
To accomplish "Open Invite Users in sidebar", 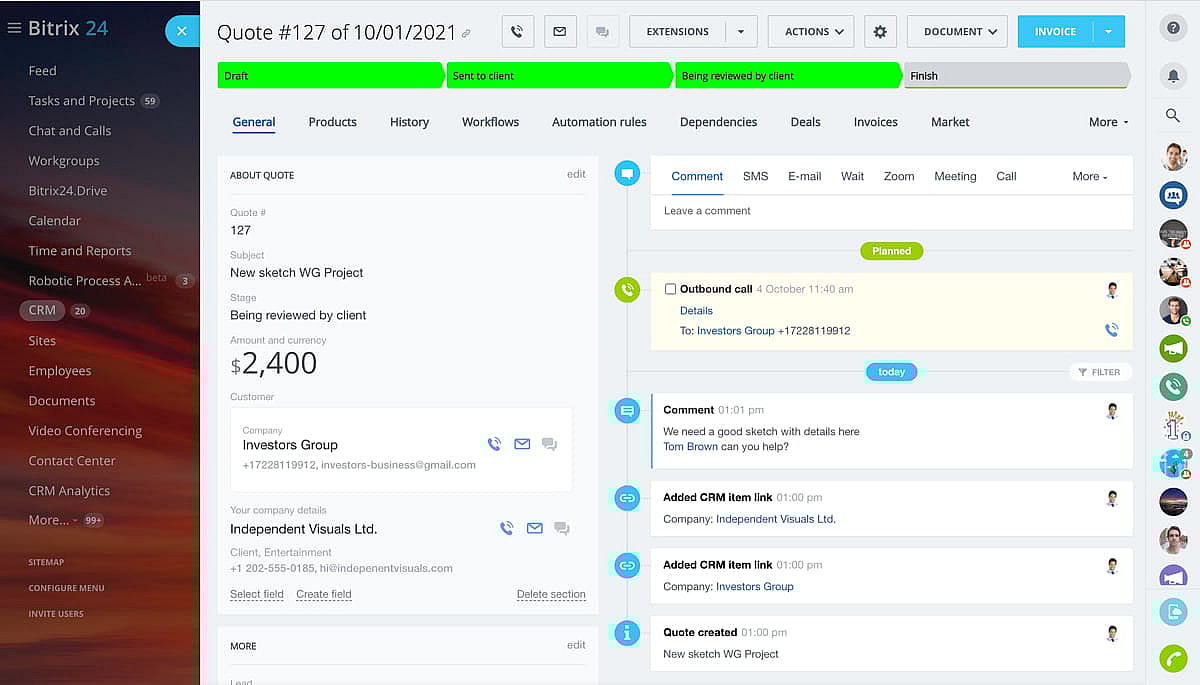I will point(56,614).
